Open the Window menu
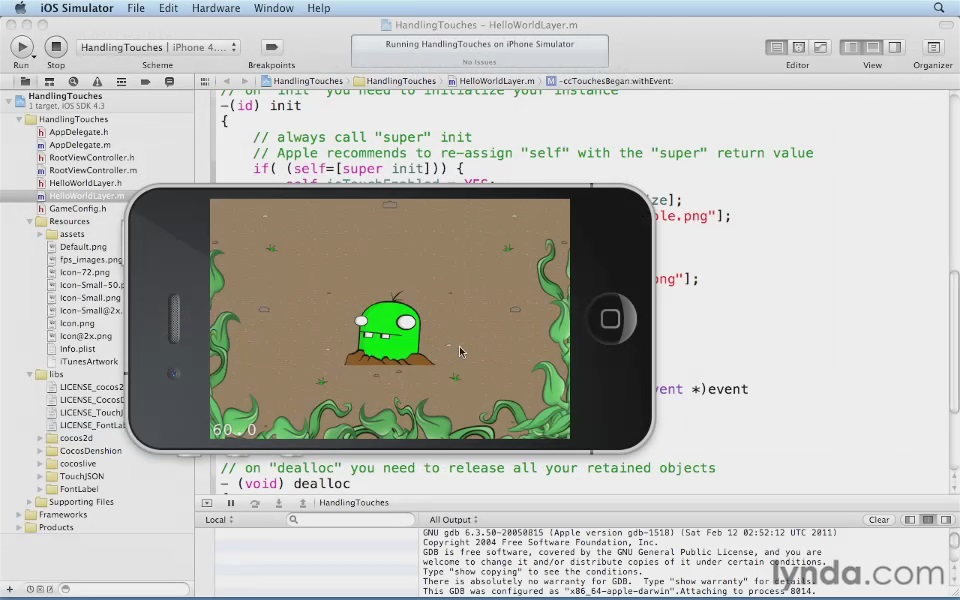 [274, 8]
